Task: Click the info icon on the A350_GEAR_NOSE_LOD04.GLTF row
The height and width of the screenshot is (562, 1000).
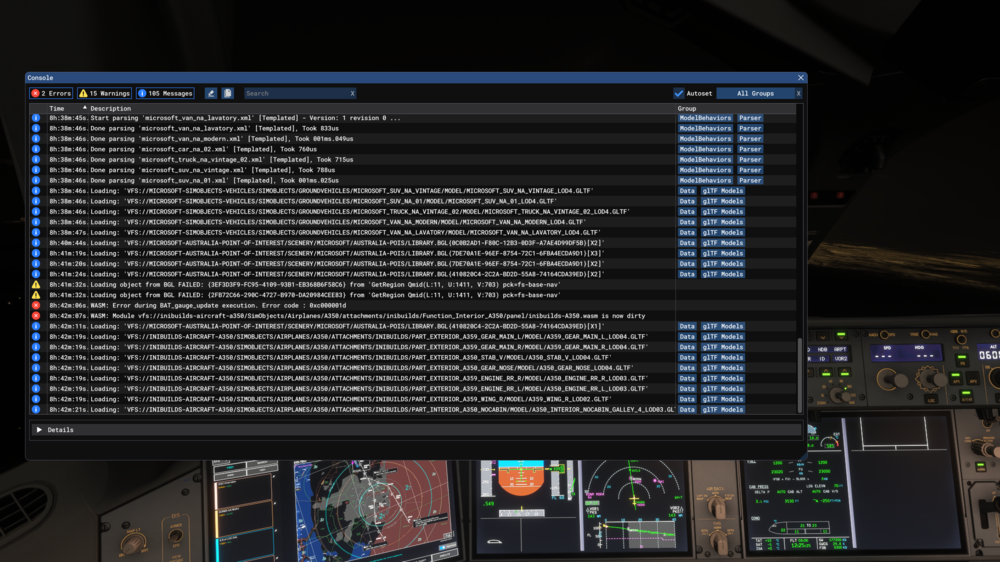Action: pyautogui.click(x=36, y=368)
